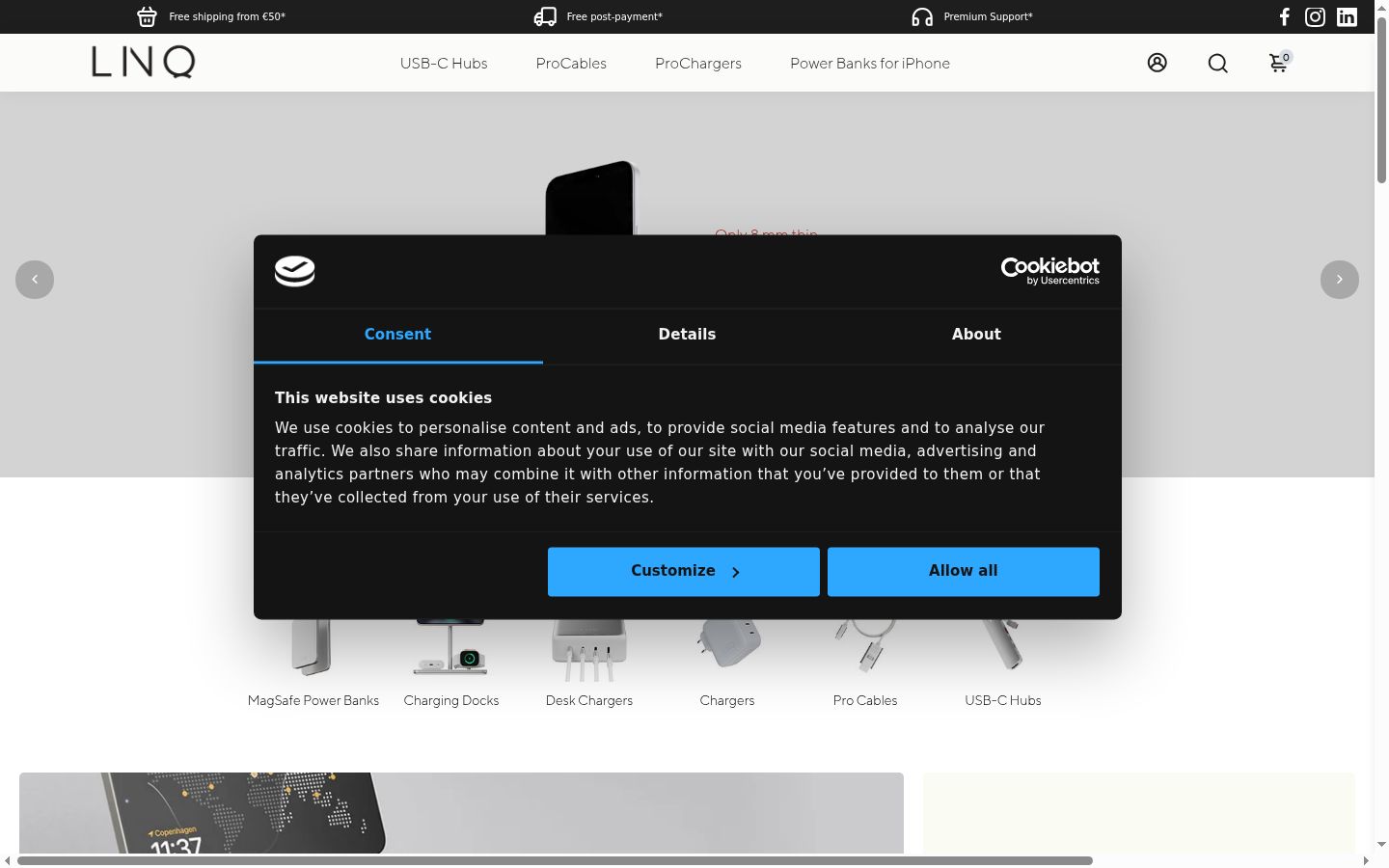This screenshot has height=868, width=1389.
Task: Click the scroll down arrow
Action: tap(1381, 845)
